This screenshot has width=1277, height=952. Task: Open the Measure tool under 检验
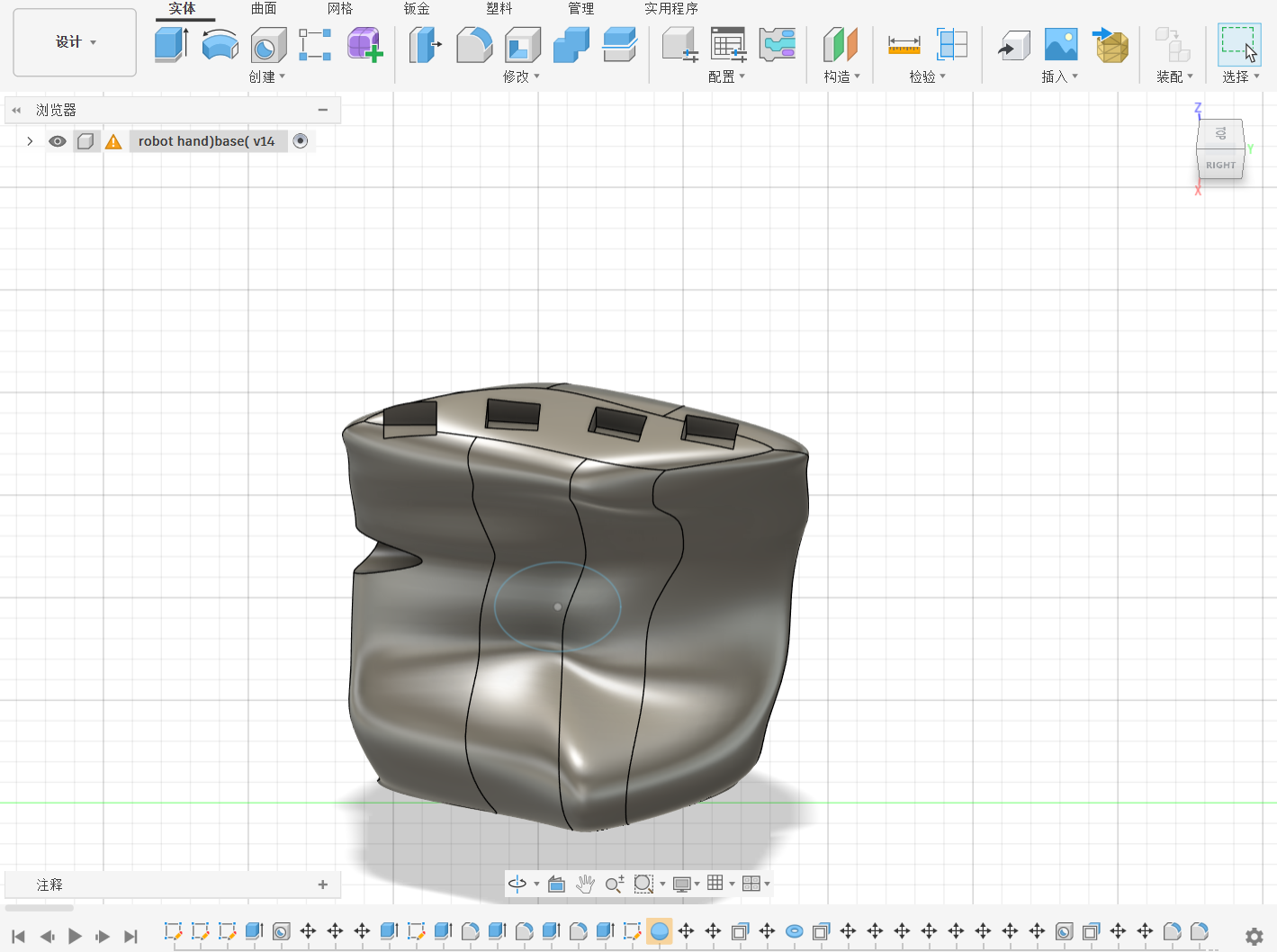904,44
